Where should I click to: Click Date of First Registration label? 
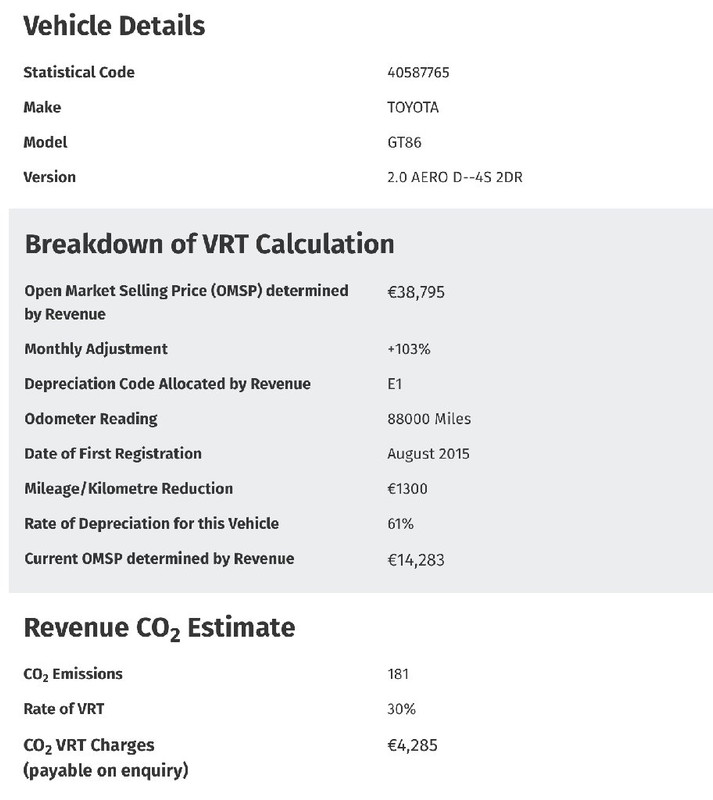tap(113, 454)
